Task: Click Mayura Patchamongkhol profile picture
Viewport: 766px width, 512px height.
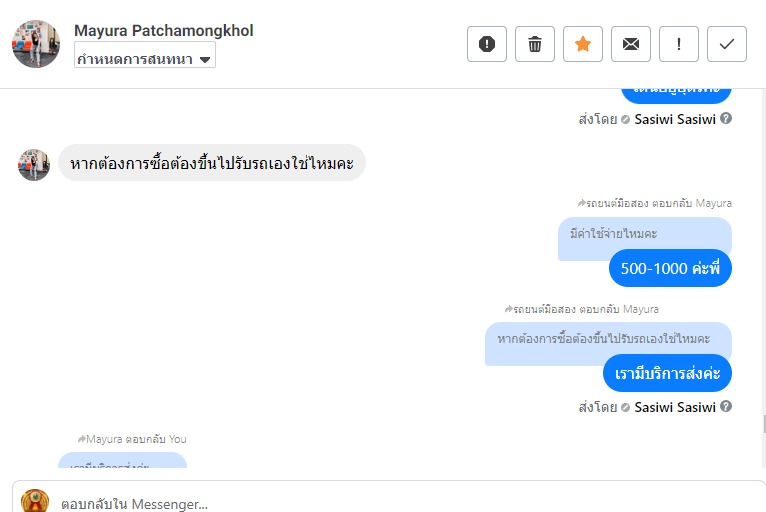Action: point(36,44)
